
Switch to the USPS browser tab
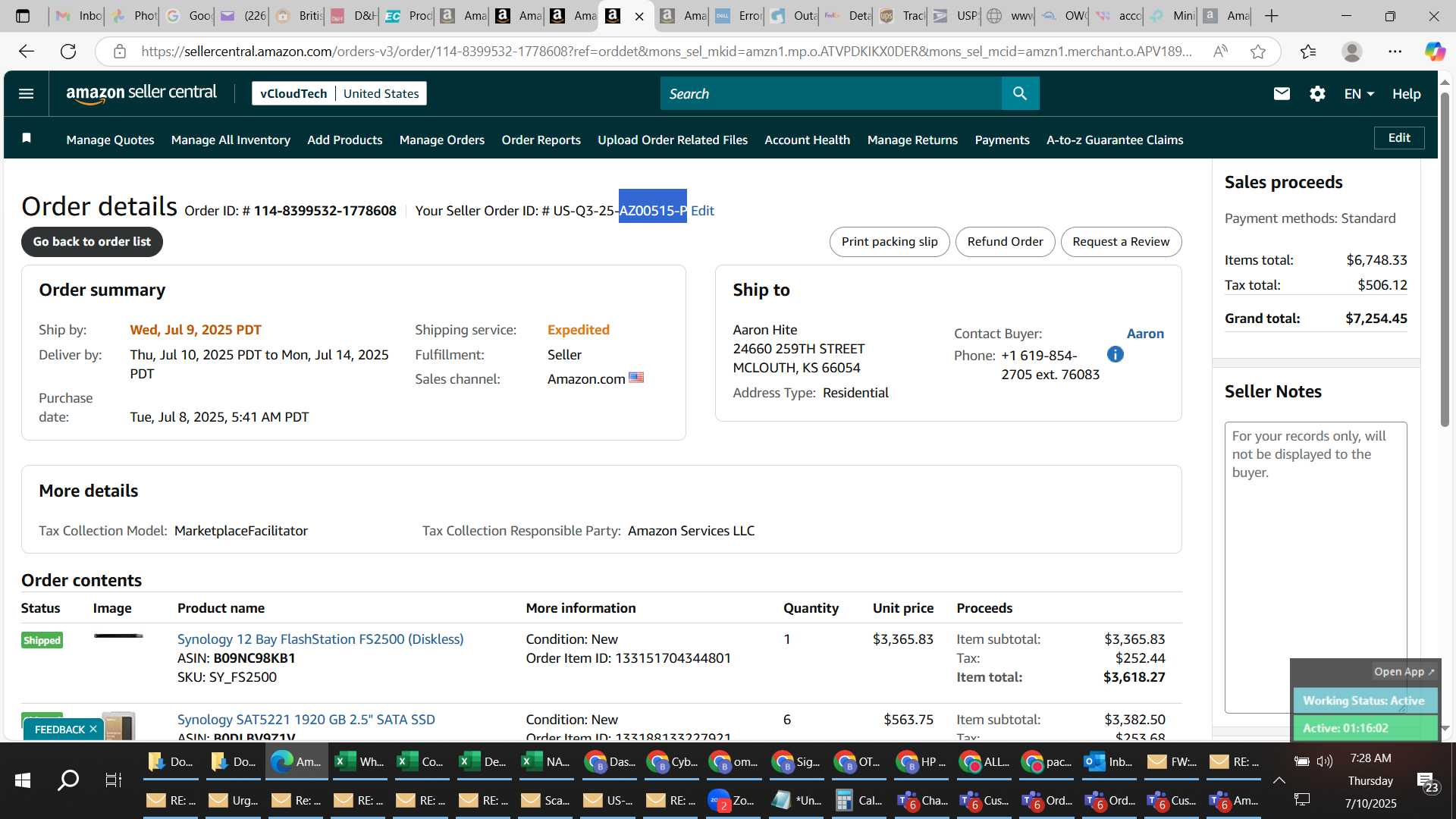click(x=955, y=16)
